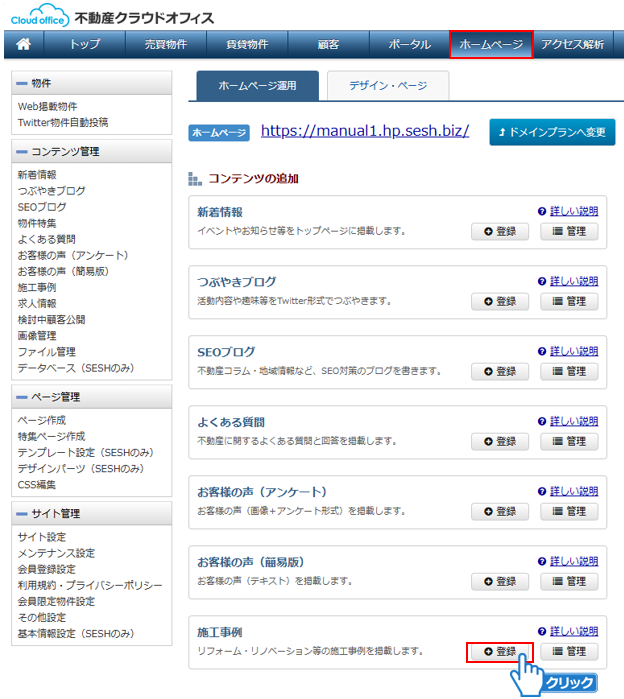
Task: Click help icon next to SEOブログ 詳しい説明
Action: (542, 351)
